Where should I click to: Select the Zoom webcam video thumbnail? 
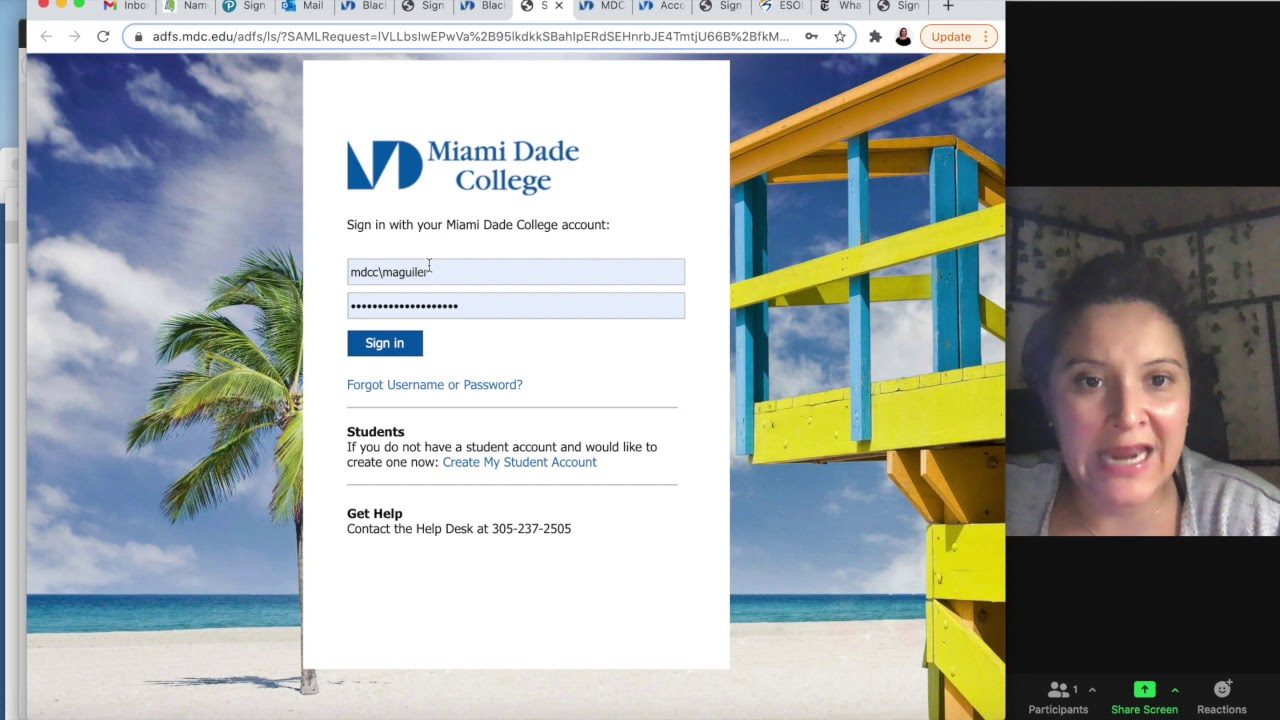coord(1143,361)
